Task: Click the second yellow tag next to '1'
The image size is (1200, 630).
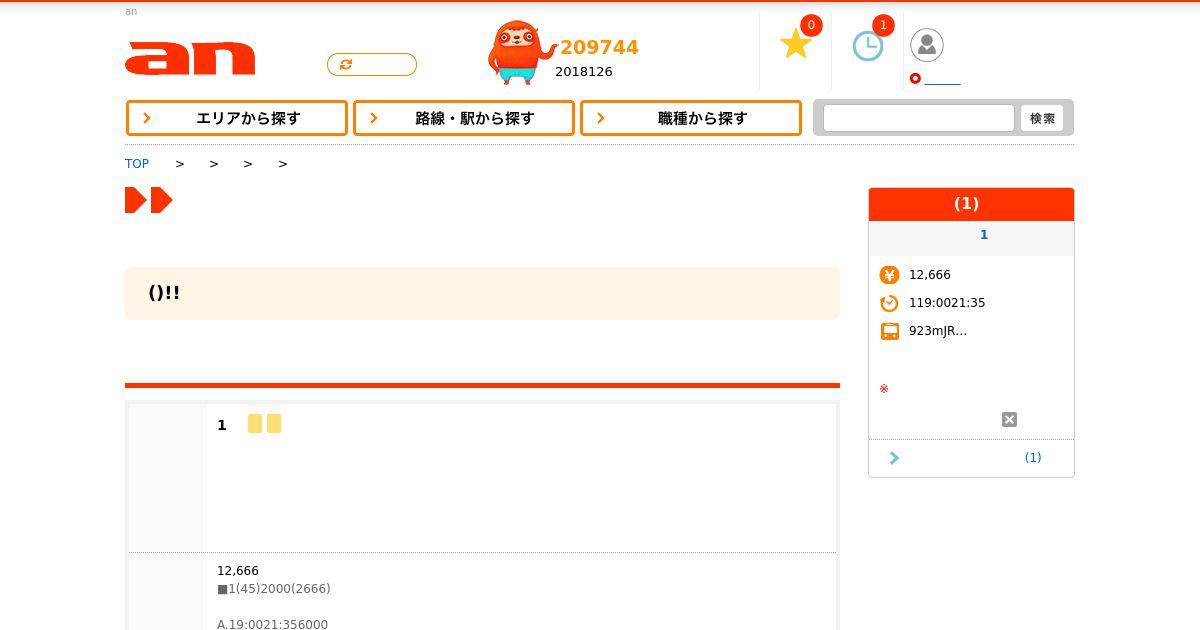Action: [274, 424]
